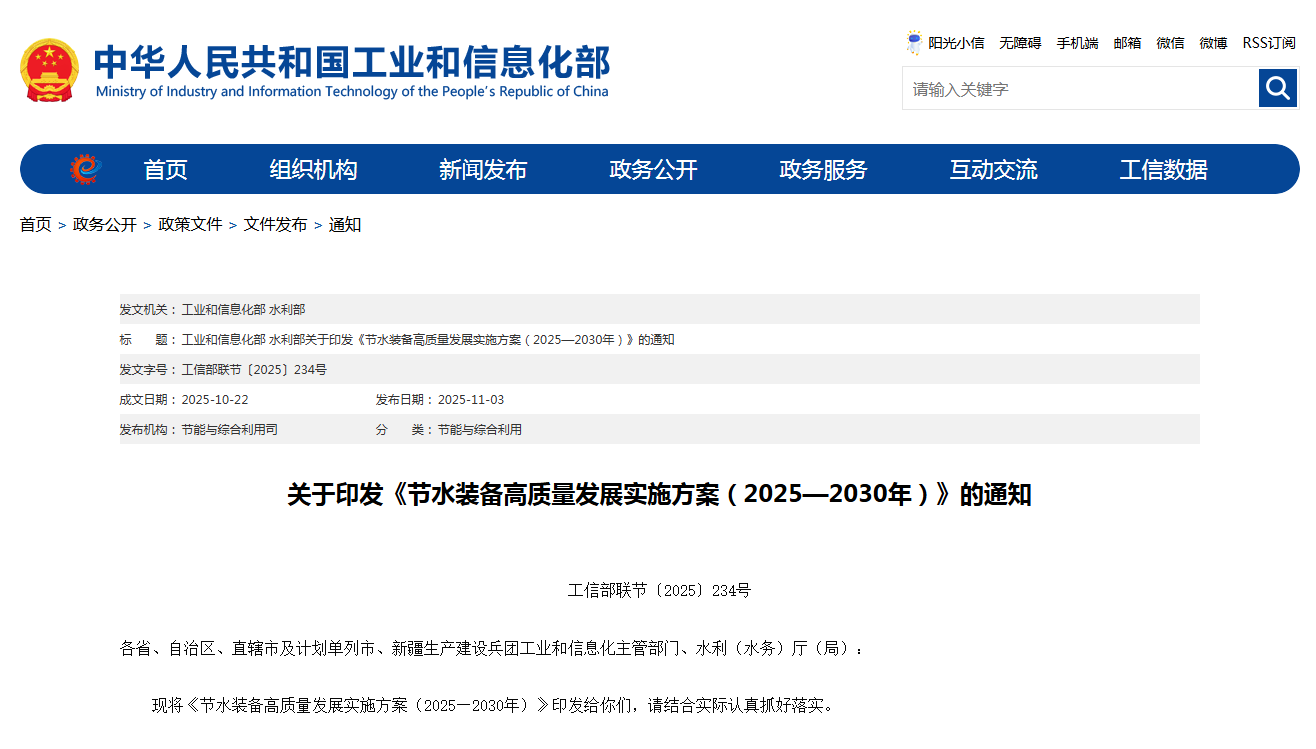Screen dimensions: 1316x749
Task: Navigate to 互动交流 section
Action: 993,170
